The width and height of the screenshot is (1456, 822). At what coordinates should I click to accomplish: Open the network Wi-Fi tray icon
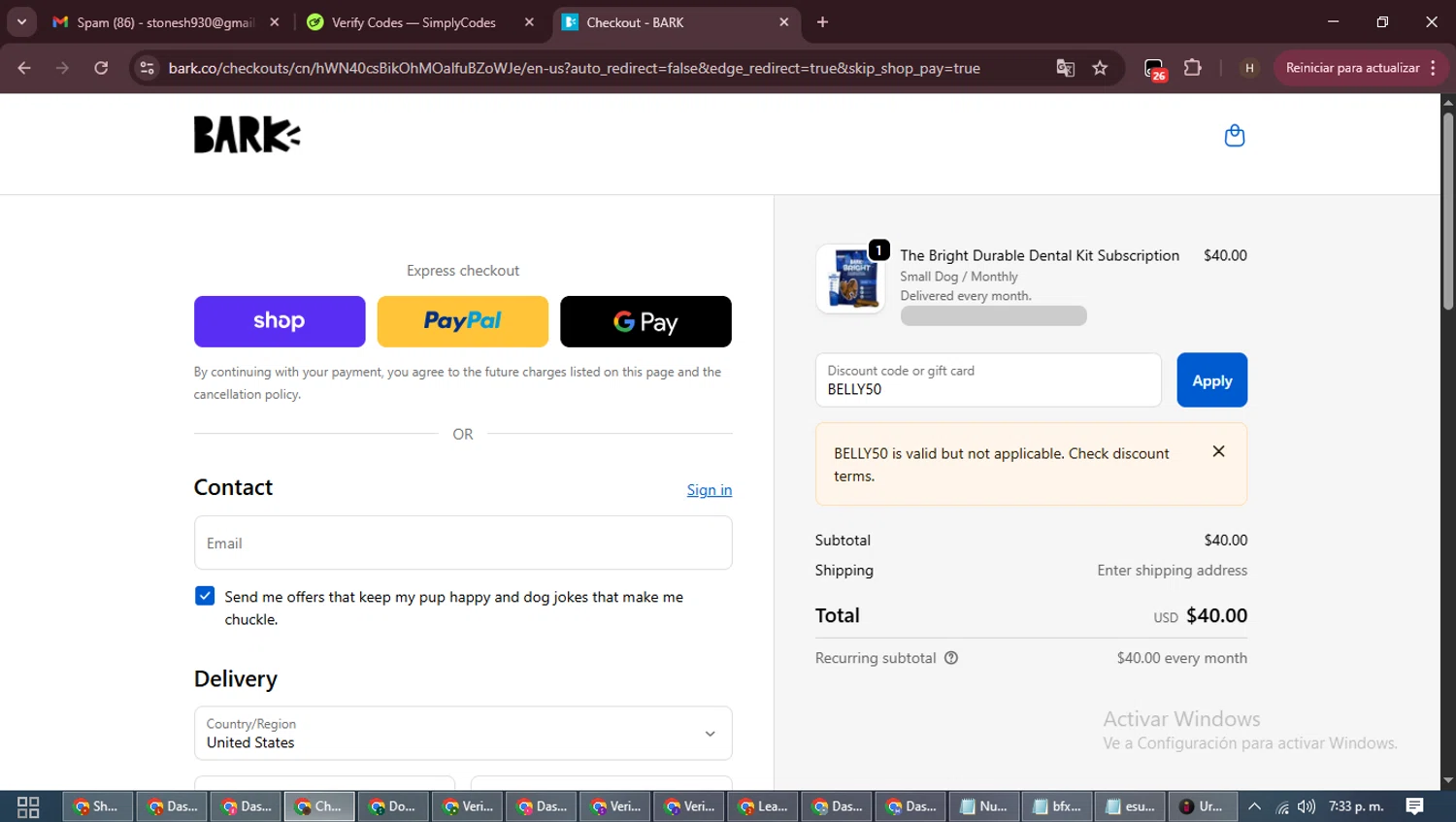[1282, 806]
